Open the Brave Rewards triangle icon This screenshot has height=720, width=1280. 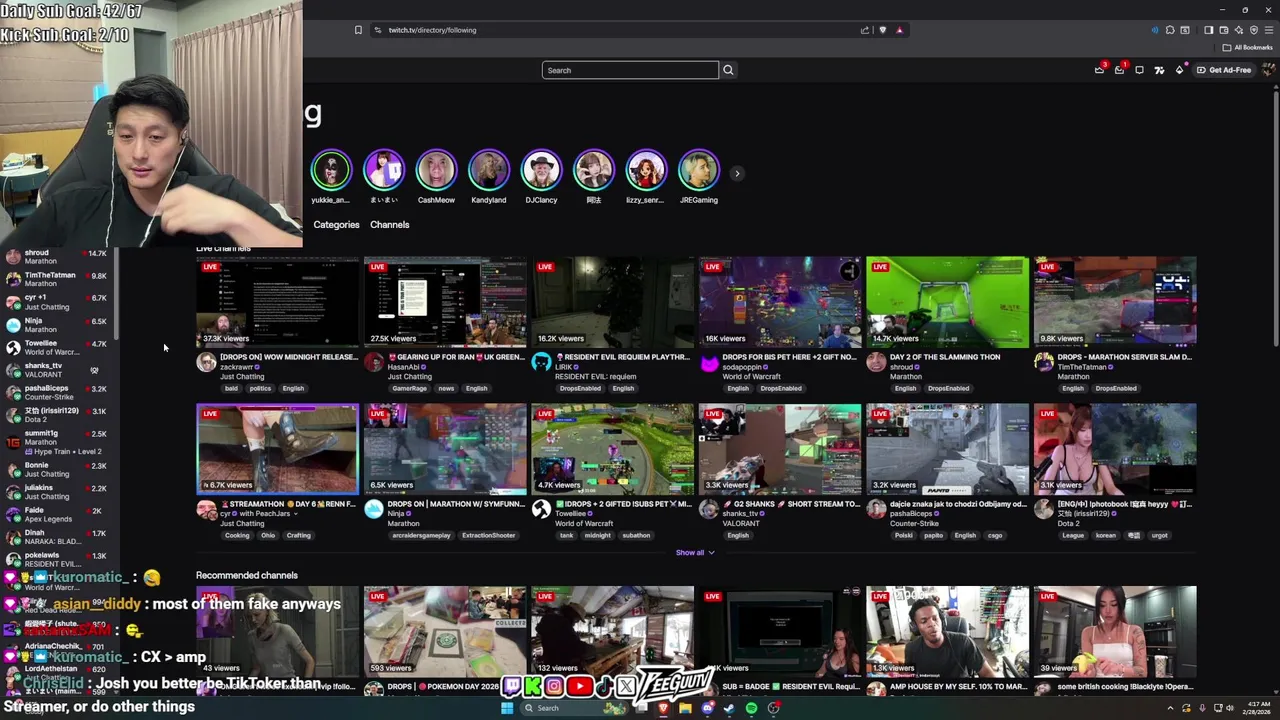pos(899,30)
